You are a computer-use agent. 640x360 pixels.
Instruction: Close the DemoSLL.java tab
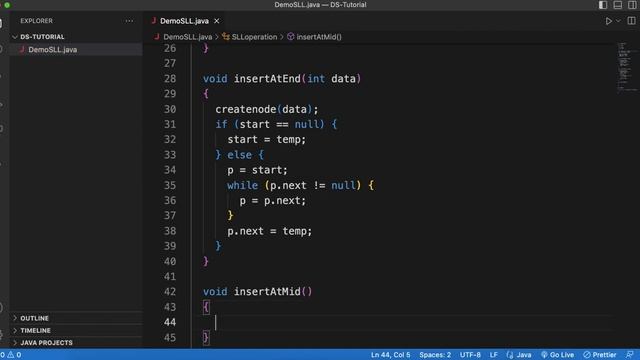tap(217, 21)
